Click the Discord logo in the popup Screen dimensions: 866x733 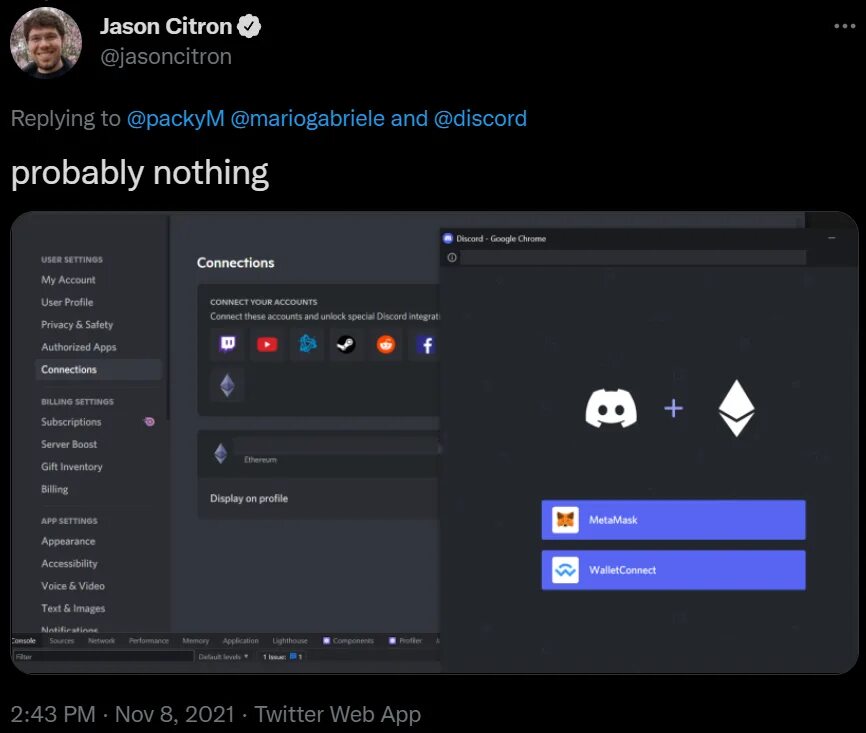click(611, 408)
